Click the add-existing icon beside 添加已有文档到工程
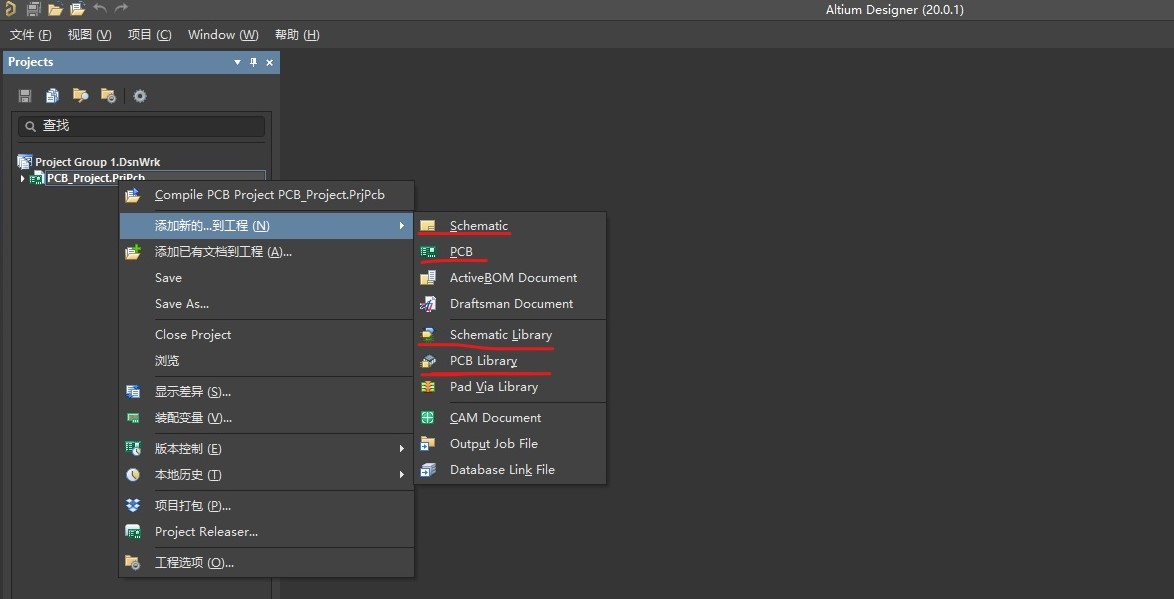 click(133, 252)
